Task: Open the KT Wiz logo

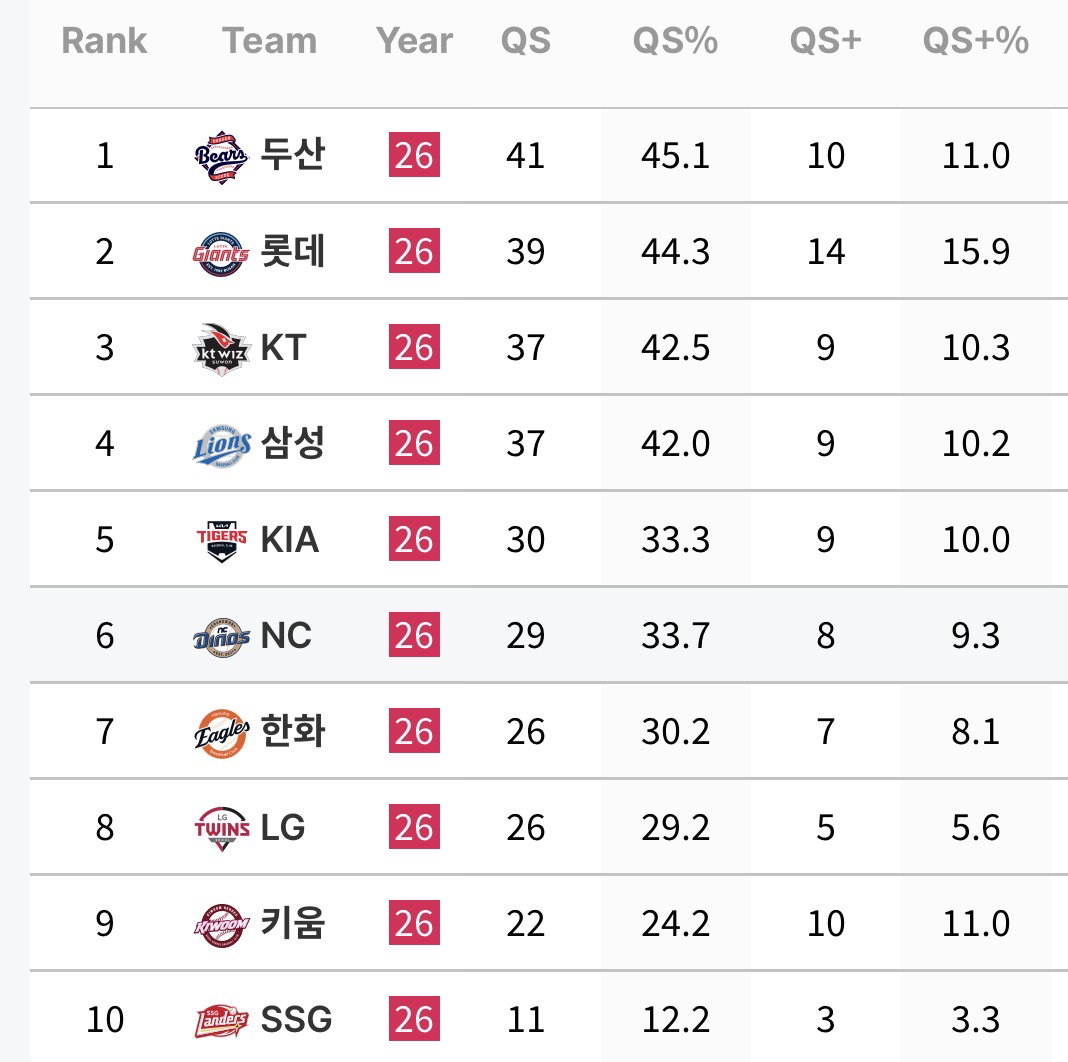Action: [x=221, y=349]
